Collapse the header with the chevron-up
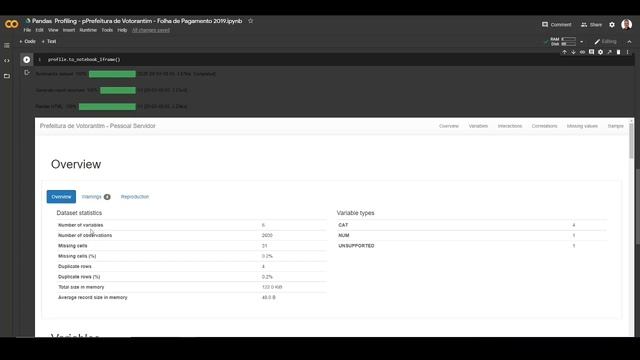Image resolution: width=640 pixels, height=360 pixels. (629, 42)
